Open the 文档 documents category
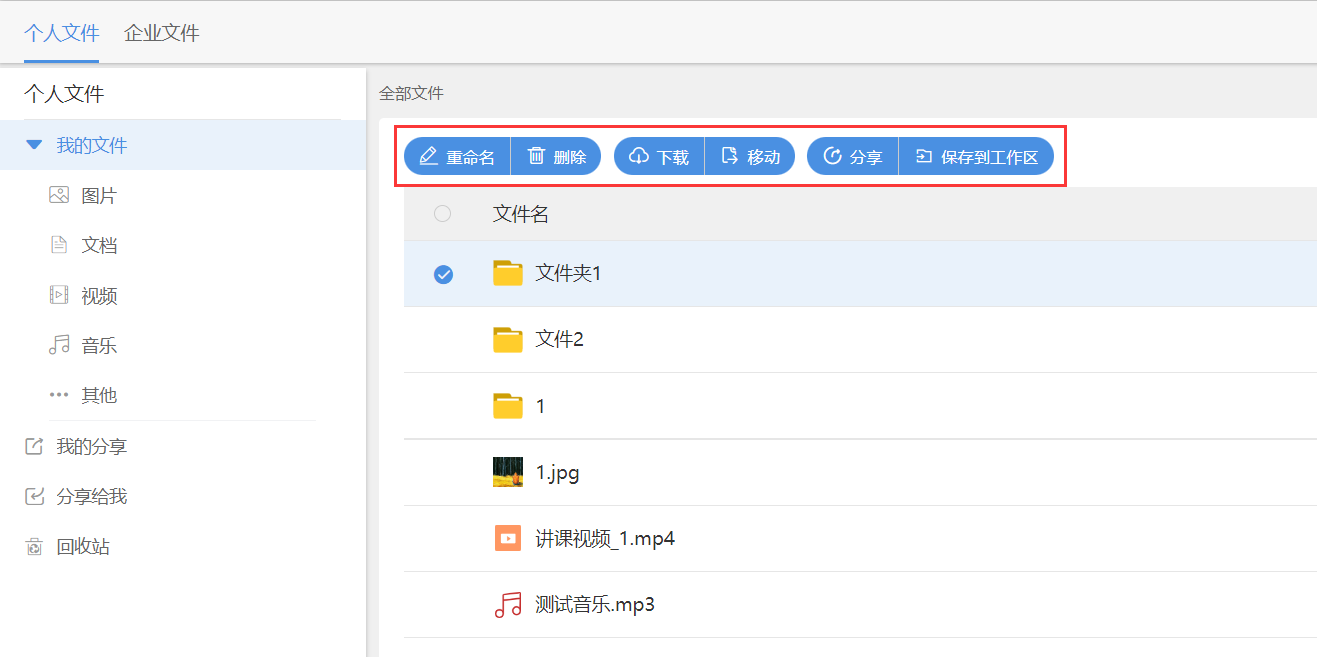This screenshot has height=657, width=1317. click(x=98, y=246)
